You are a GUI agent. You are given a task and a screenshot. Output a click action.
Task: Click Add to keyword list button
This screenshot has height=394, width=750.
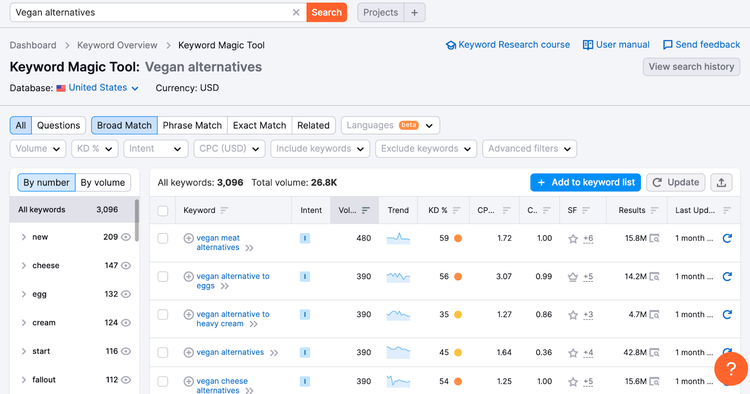click(585, 182)
